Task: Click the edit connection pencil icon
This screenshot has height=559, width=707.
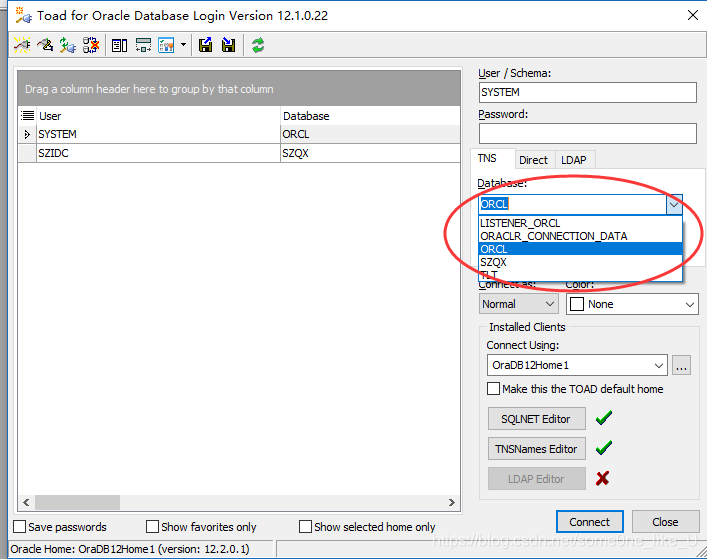Action: coord(45,45)
